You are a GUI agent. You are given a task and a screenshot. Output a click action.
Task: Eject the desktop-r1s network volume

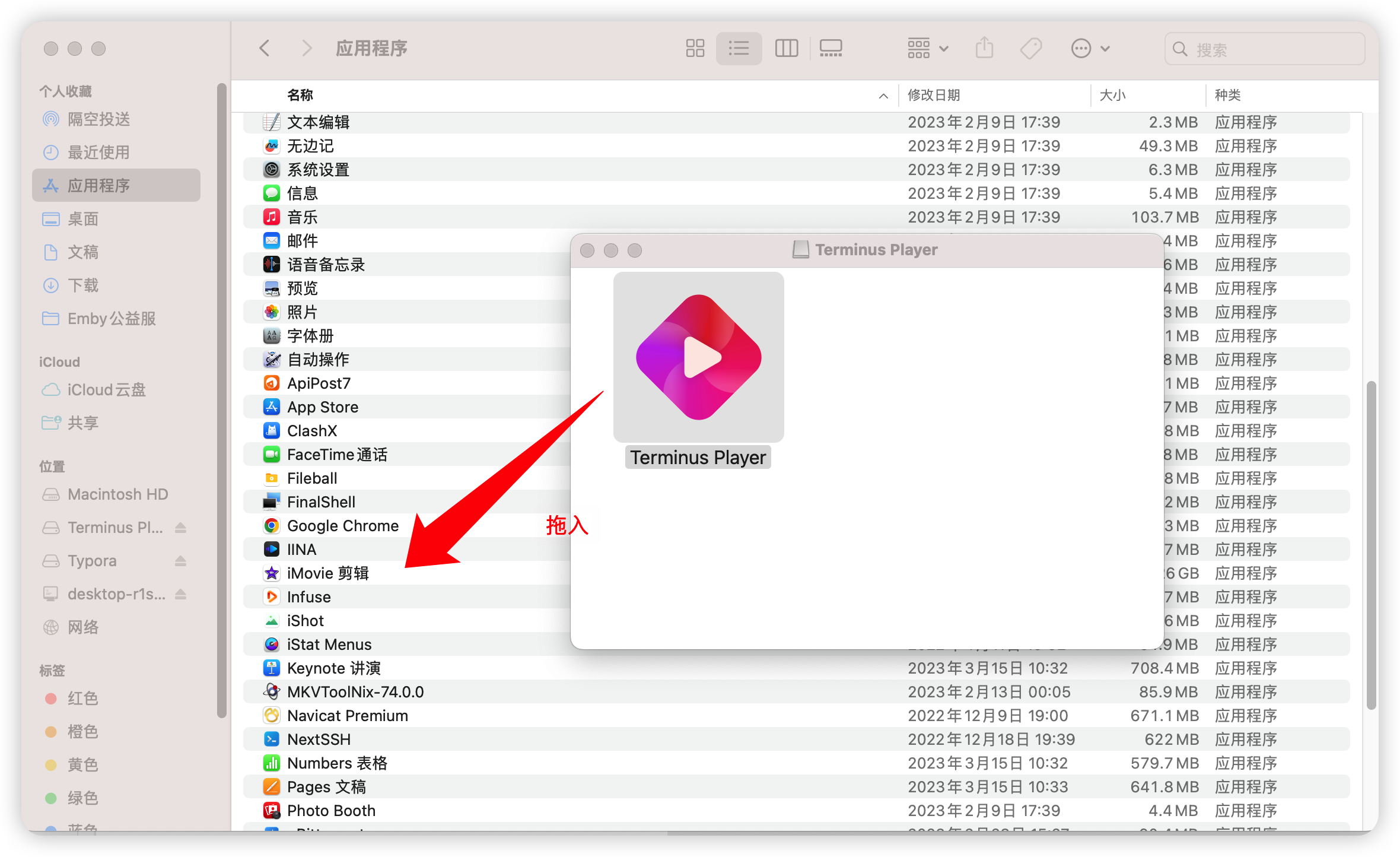click(181, 594)
